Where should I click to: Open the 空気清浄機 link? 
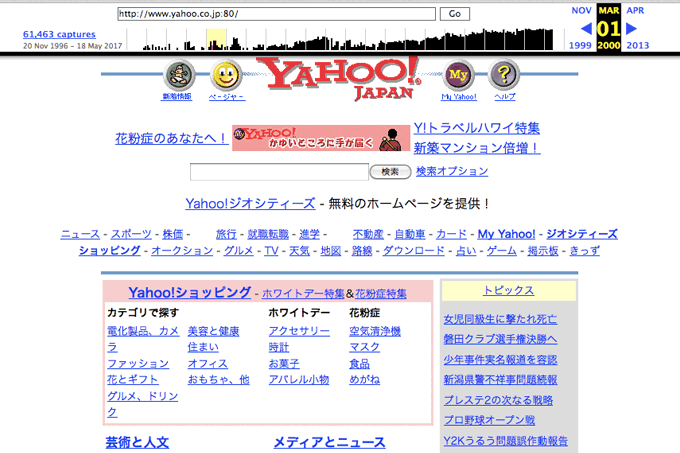point(375,331)
